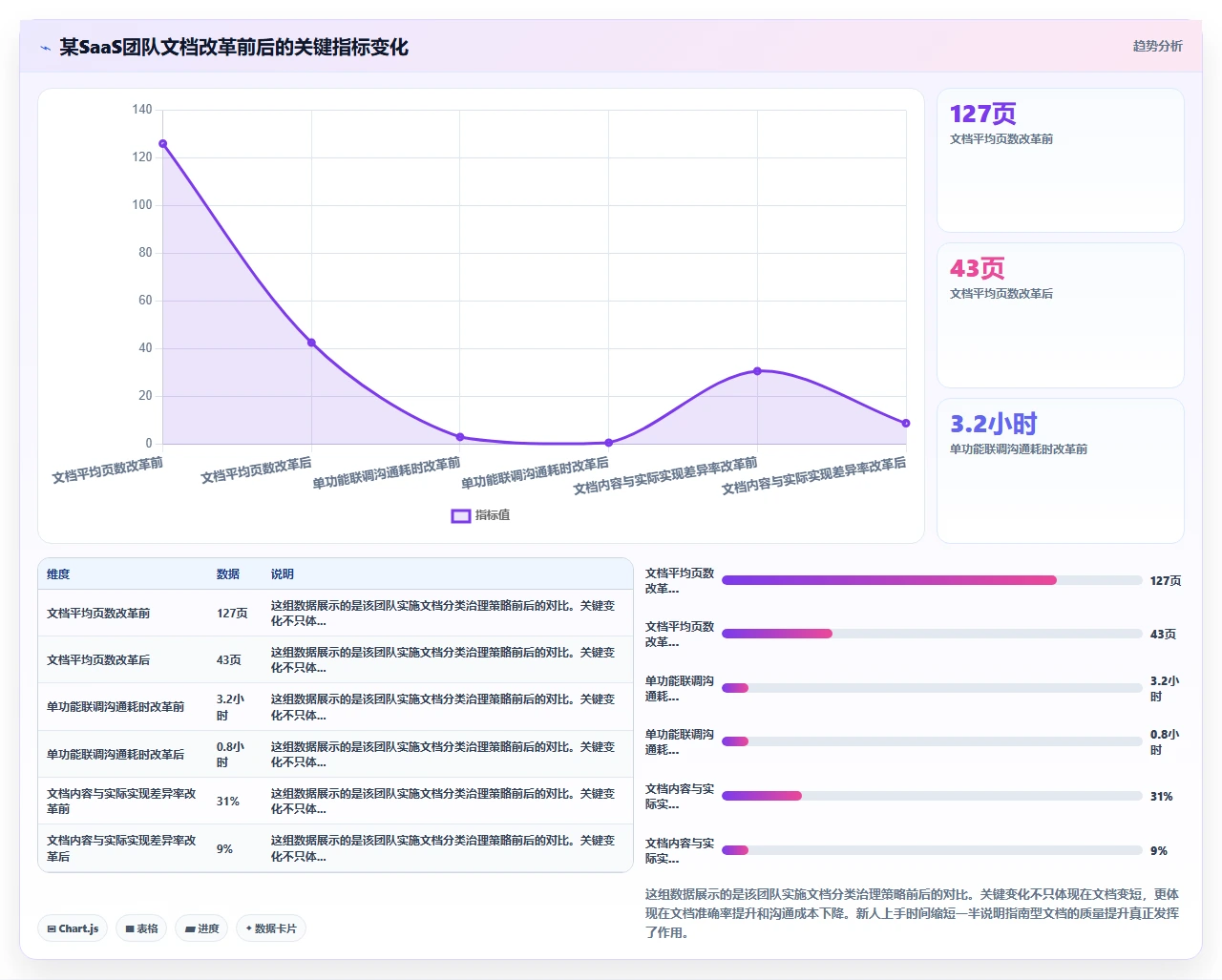This screenshot has width=1222, height=980.
Task: Select the table row with 9% value
Action: click(335, 848)
